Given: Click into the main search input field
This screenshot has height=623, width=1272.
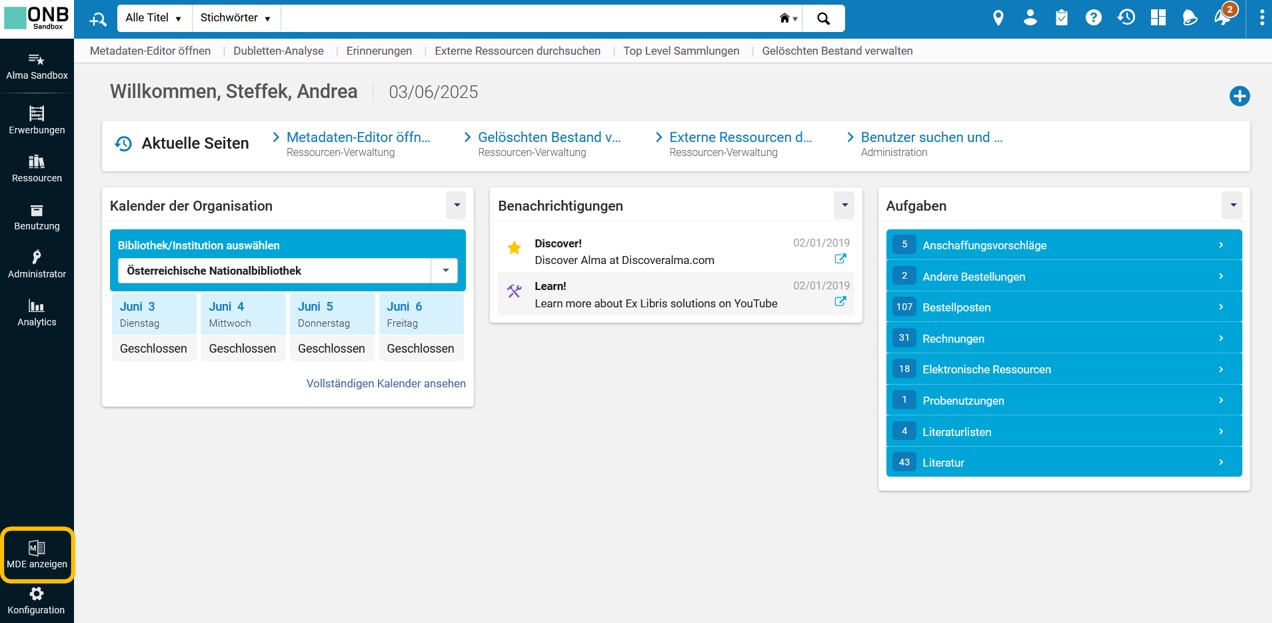Looking at the screenshot, I should click(x=526, y=18).
